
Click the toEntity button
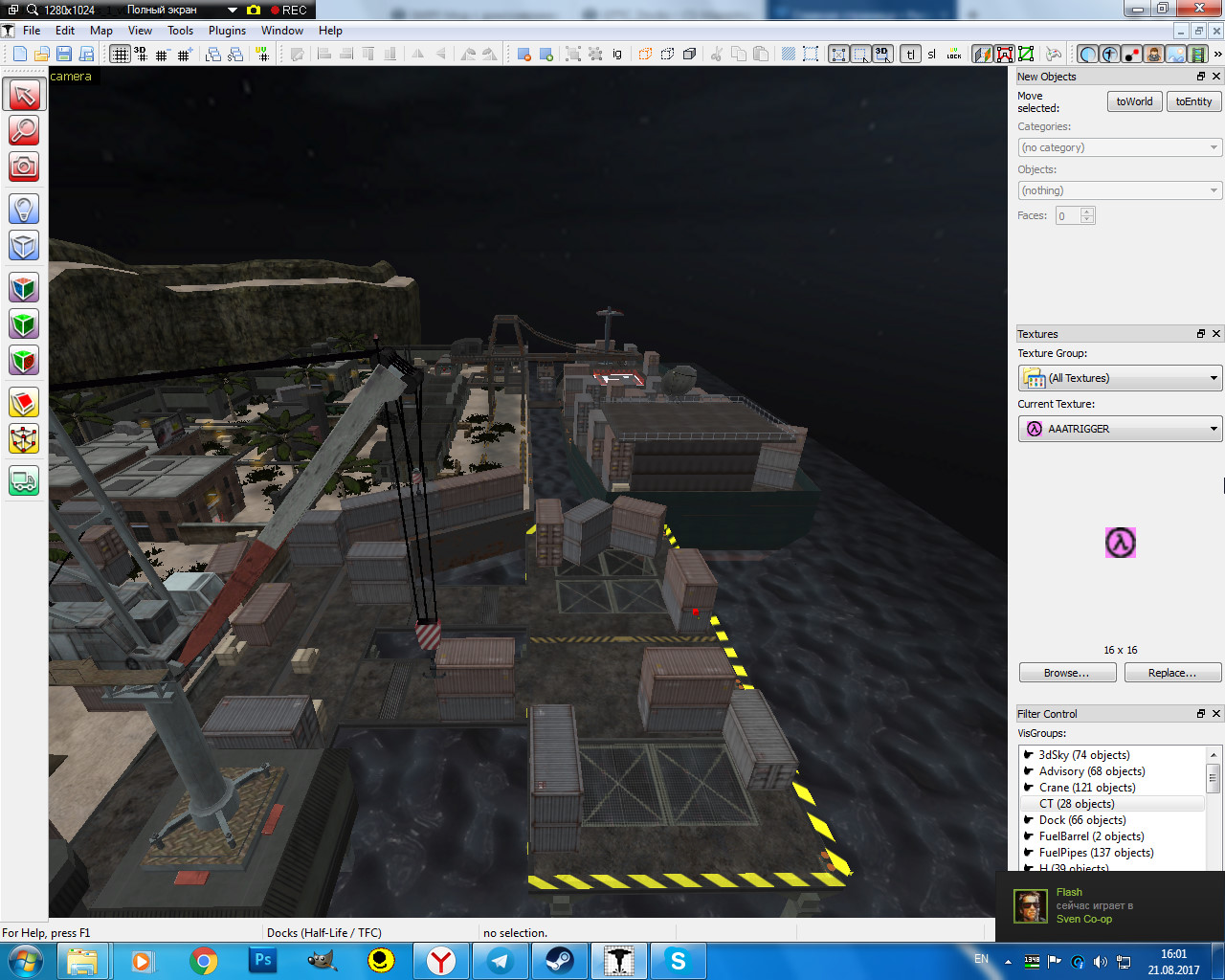click(1193, 101)
